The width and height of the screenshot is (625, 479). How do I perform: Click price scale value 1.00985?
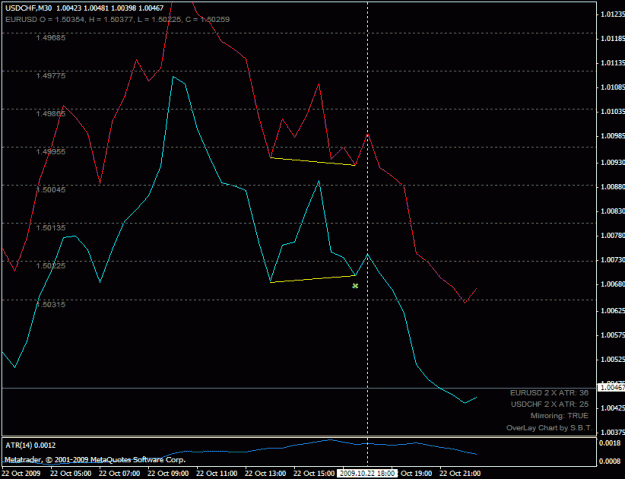612,136
